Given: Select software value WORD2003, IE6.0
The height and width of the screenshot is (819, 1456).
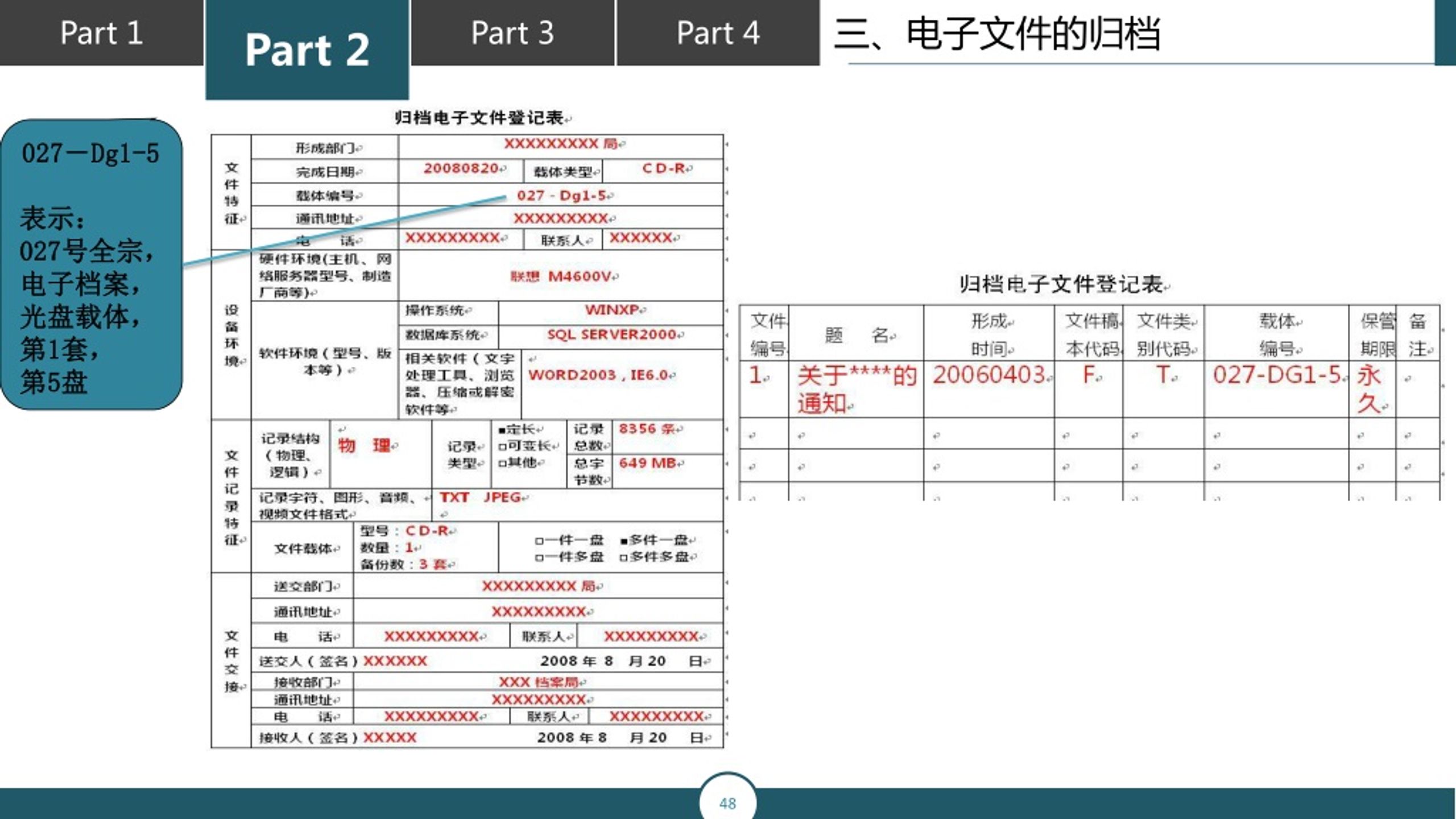Looking at the screenshot, I should (x=598, y=375).
